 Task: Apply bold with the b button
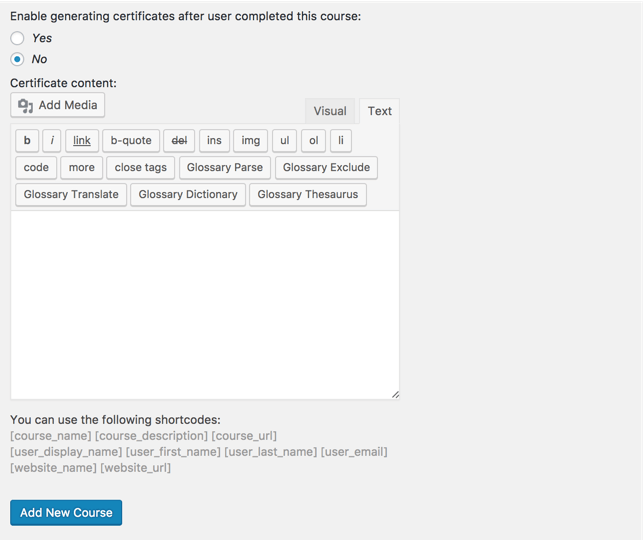[27, 141]
